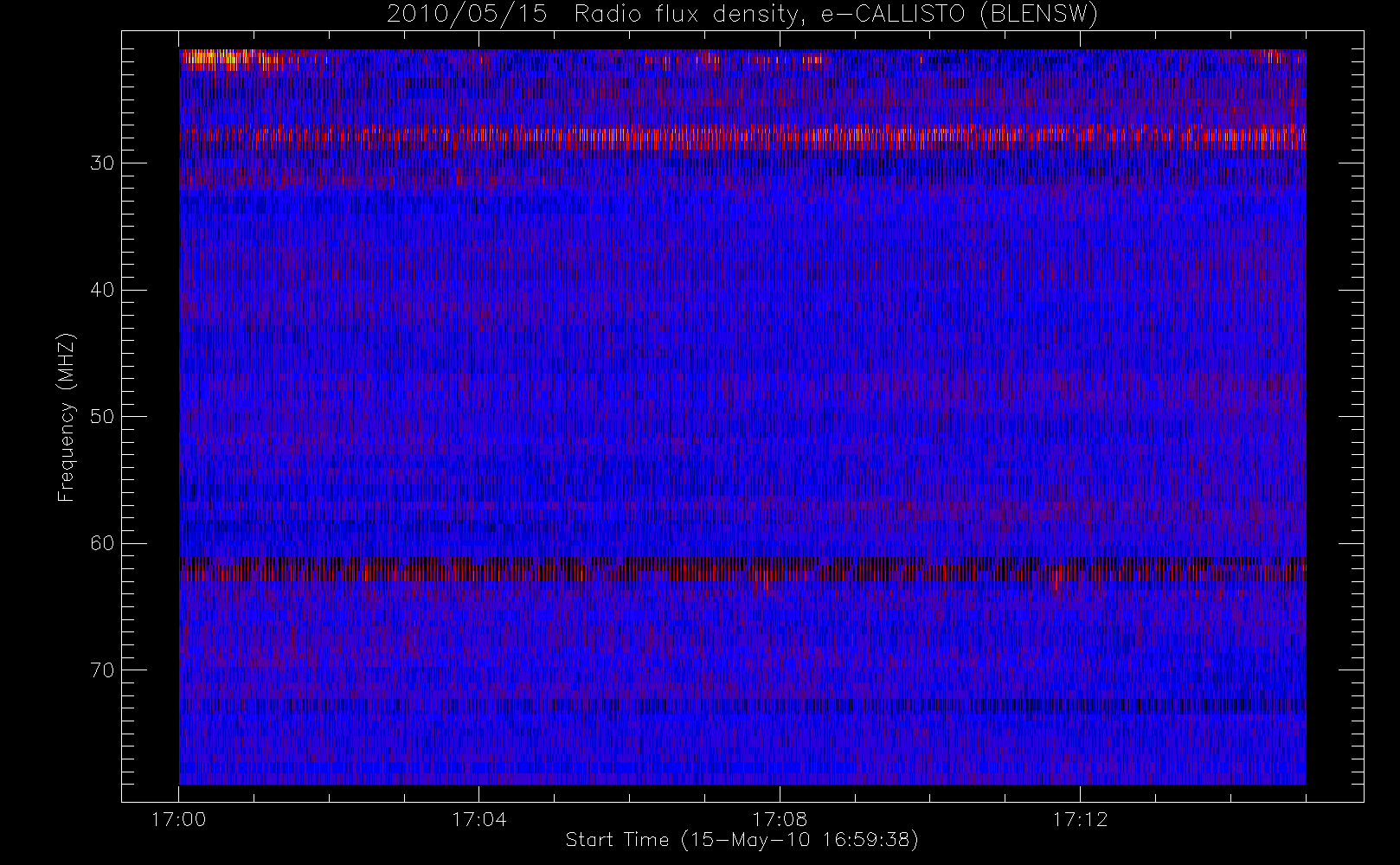Image resolution: width=1400 pixels, height=865 pixels.
Task: Click the "Start Time (15-May-10 16:59:38)" axis label
Action: pyautogui.click(x=742, y=840)
